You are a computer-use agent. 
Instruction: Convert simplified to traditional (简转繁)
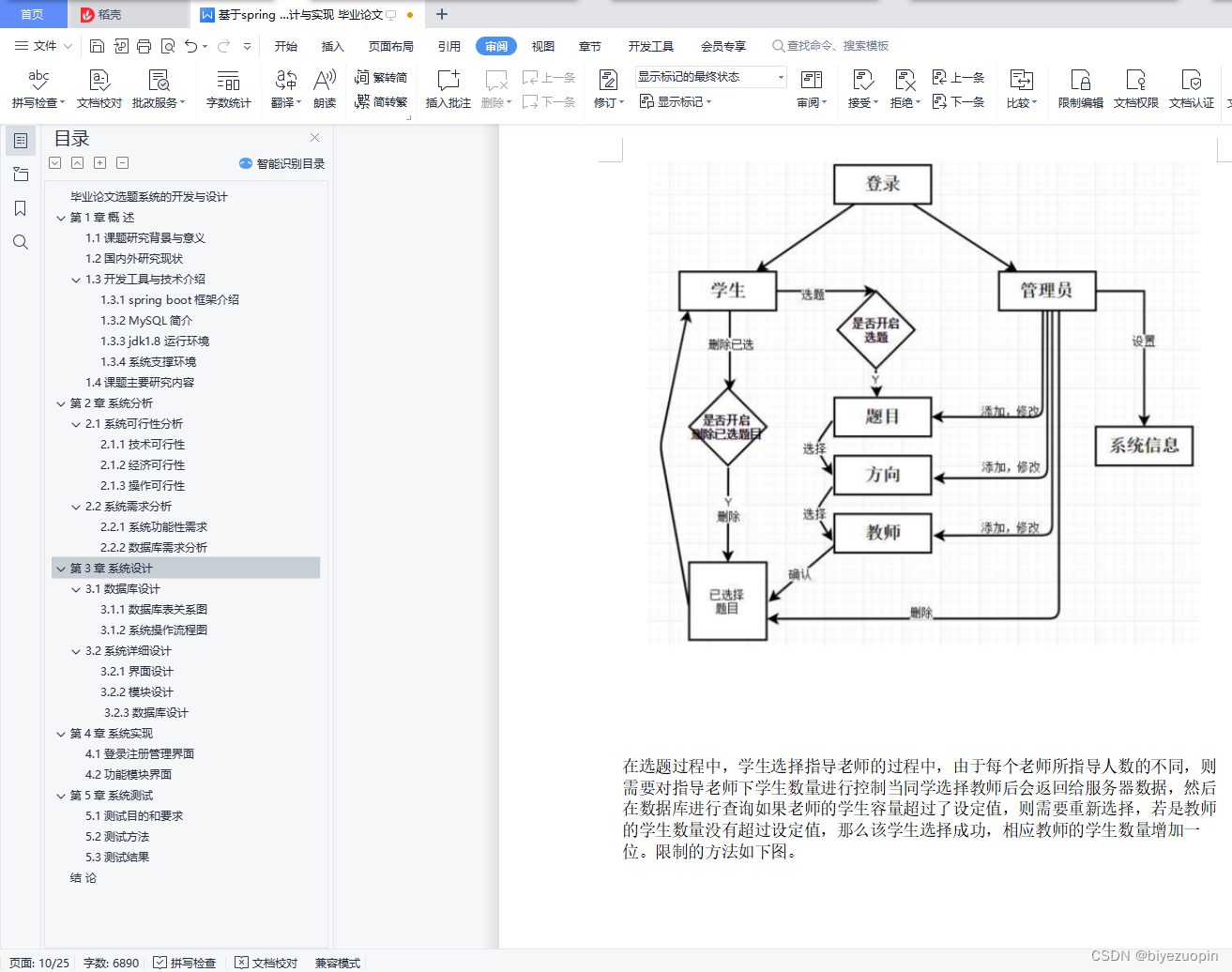coord(381,101)
